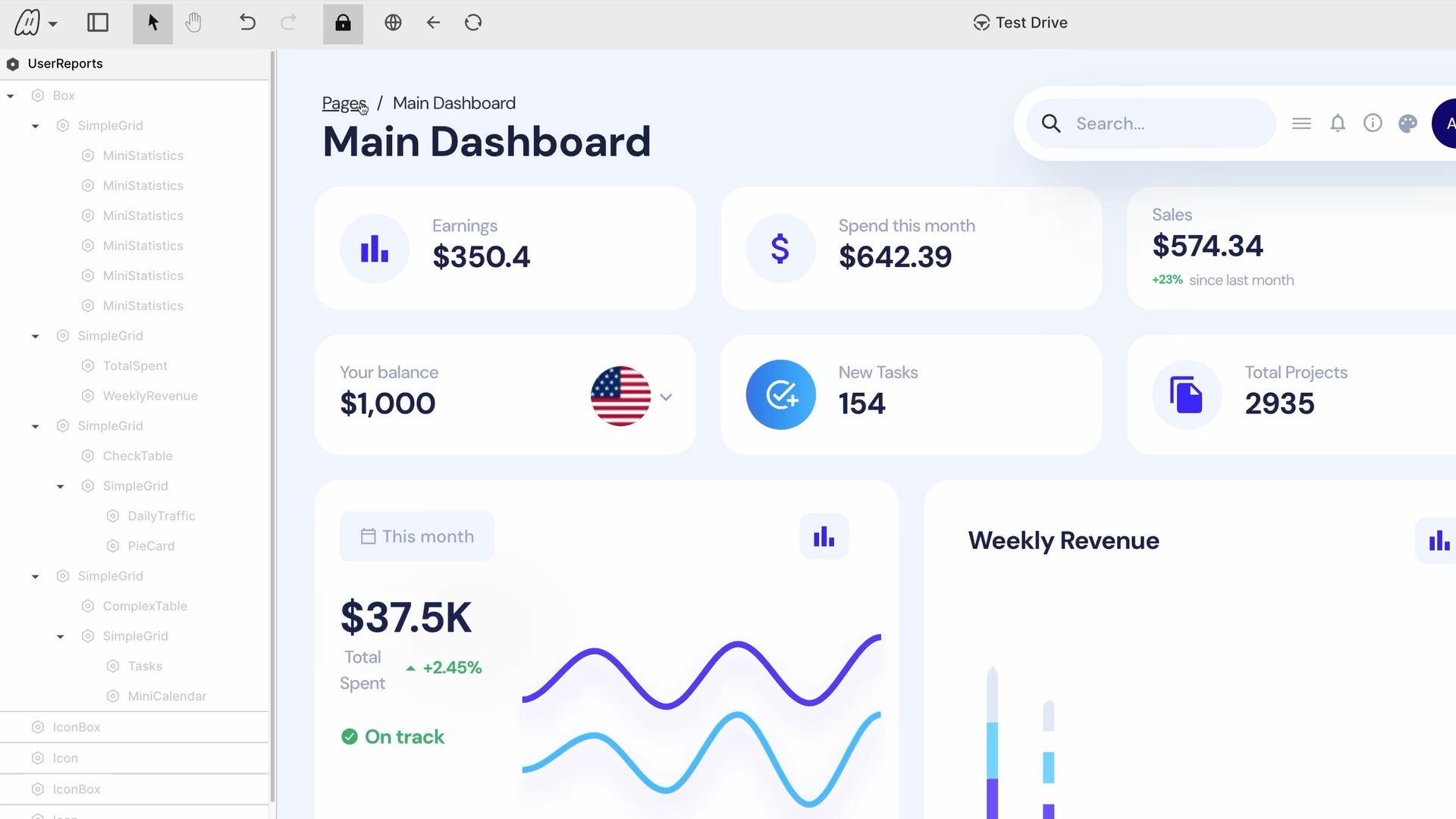Select the WeeklyRevenue tree item

coord(150,396)
